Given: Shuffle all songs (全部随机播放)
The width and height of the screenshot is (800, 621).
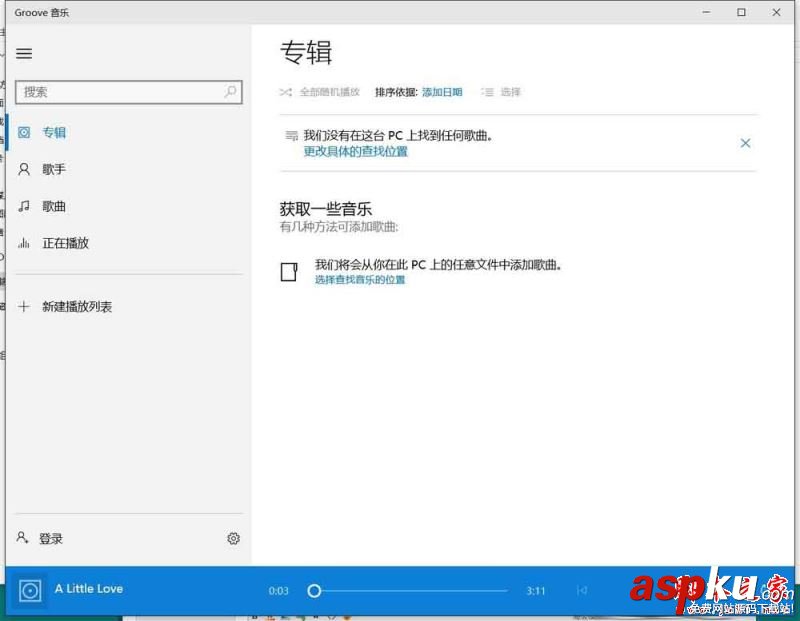Looking at the screenshot, I should click(x=318, y=91).
